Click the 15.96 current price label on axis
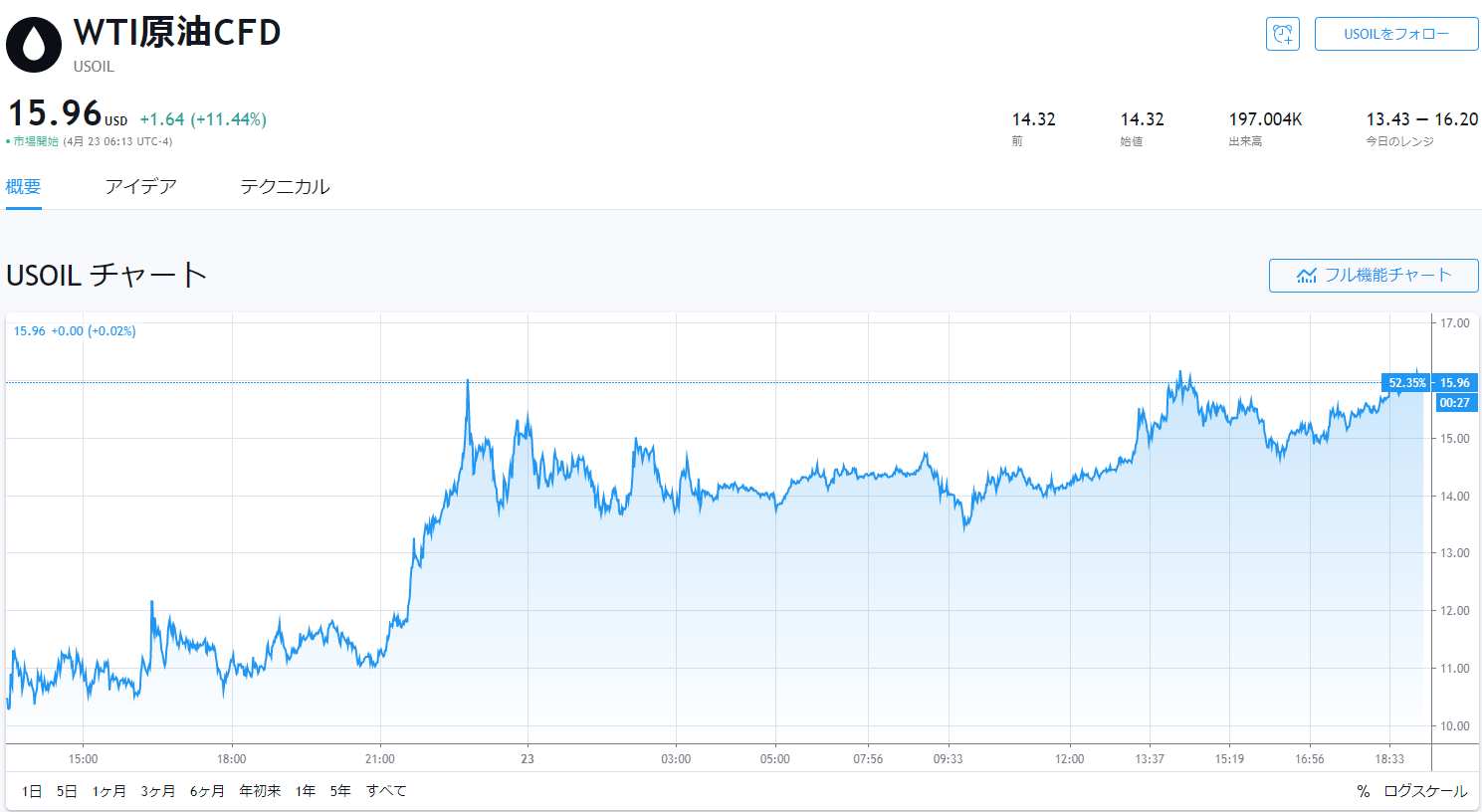Image resolution: width=1482 pixels, height=812 pixels. pyautogui.click(x=1454, y=383)
